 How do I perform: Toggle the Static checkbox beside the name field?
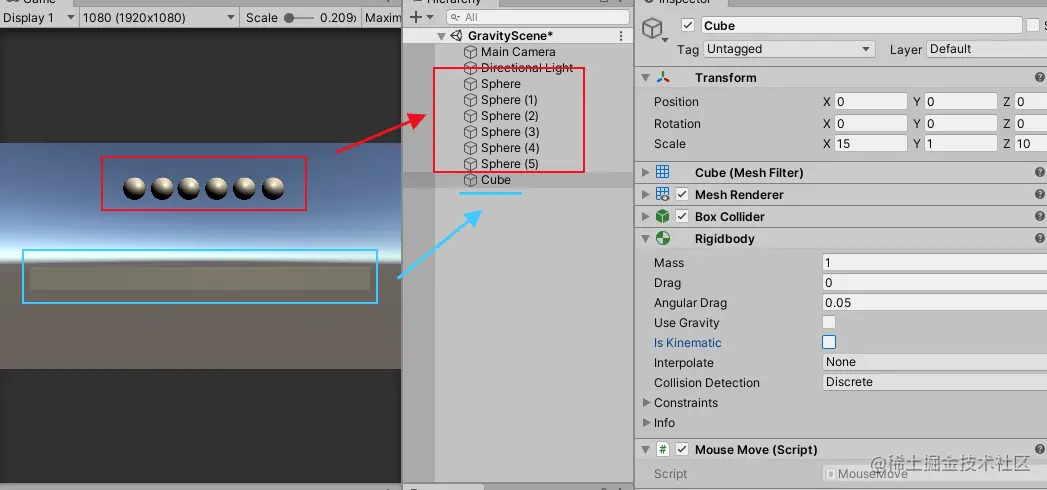pos(1033,25)
